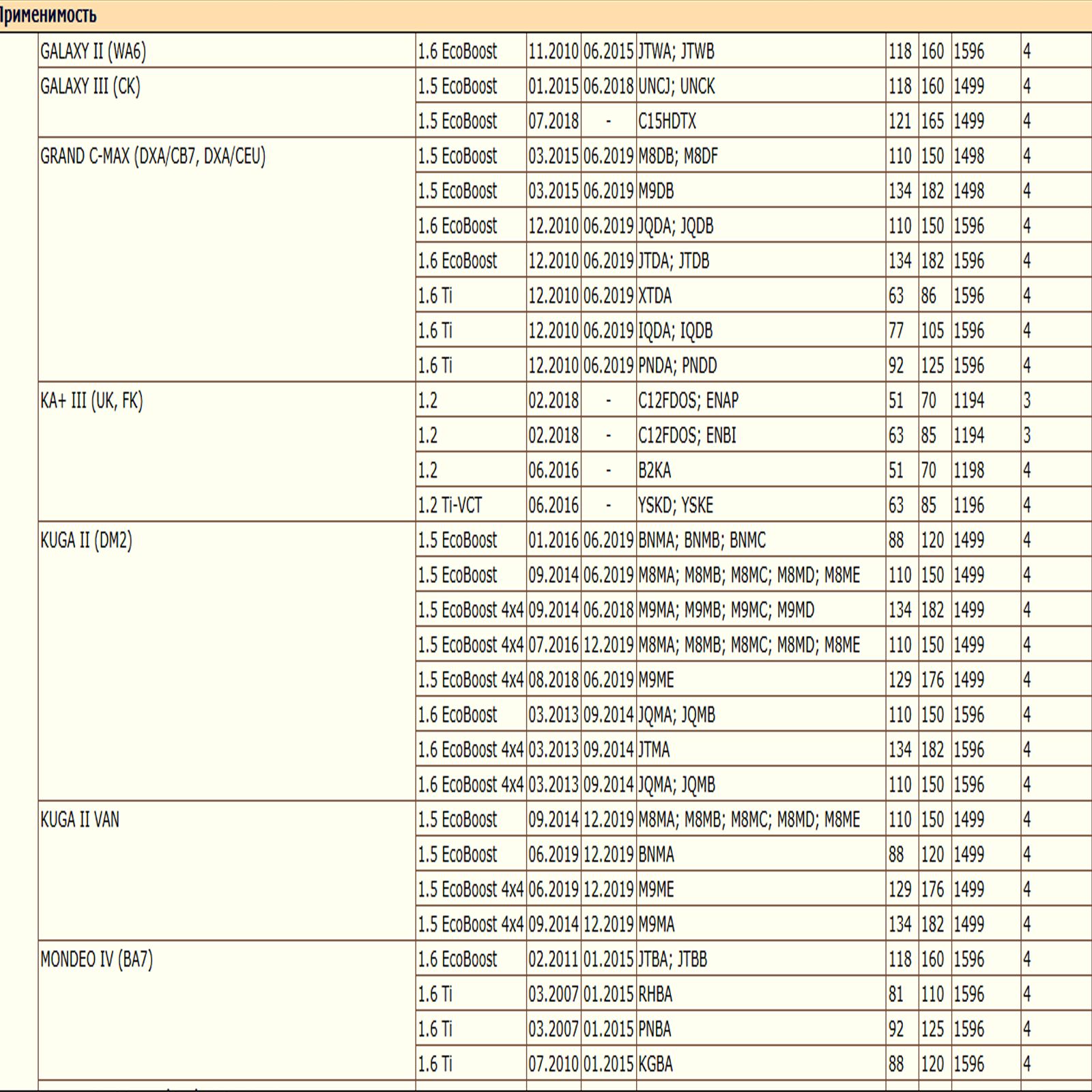
Task: Click the C12FDOS; ENAP engine code cell
Action: [x=688, y=401]
